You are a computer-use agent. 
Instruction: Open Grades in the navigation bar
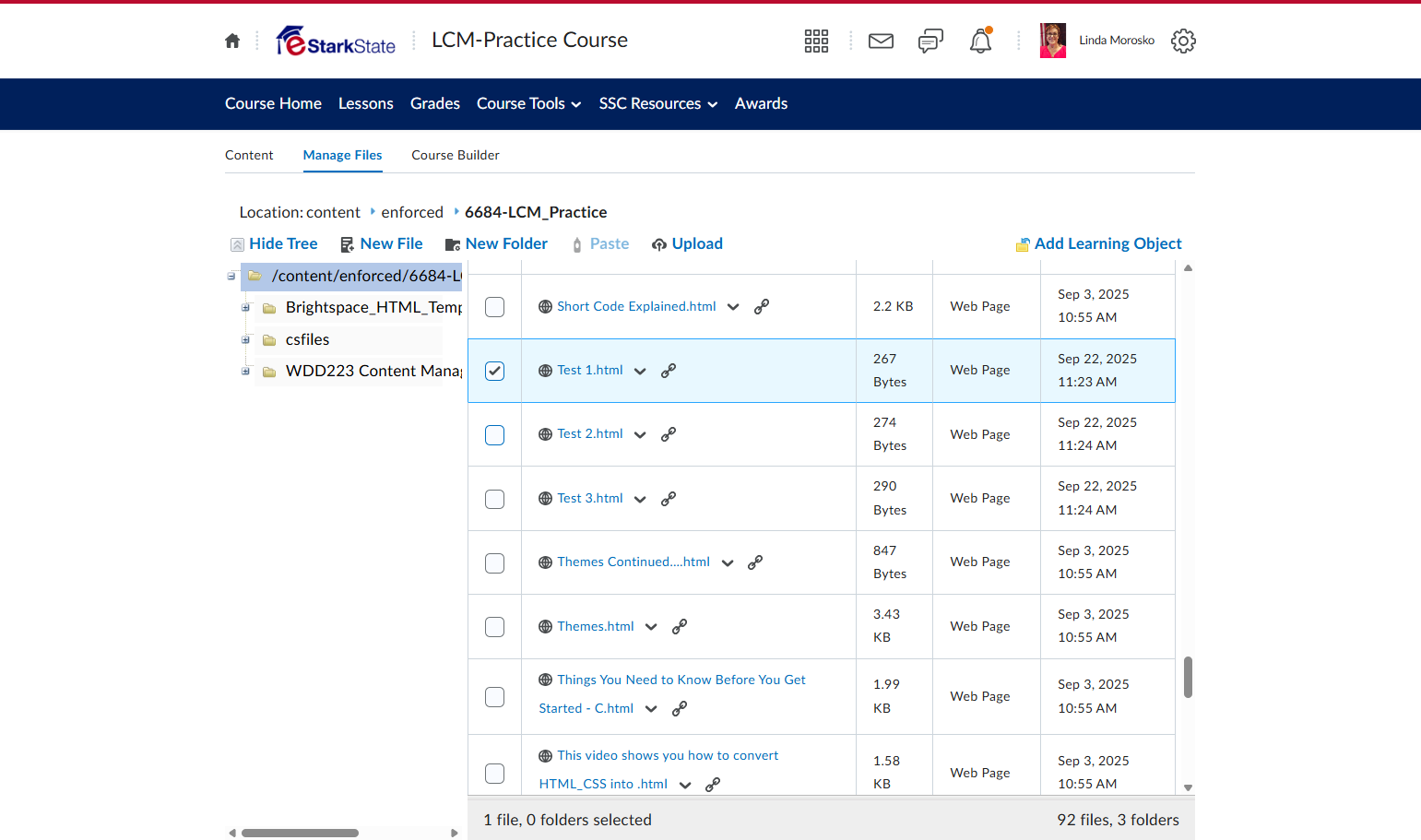tap(435, 103)
